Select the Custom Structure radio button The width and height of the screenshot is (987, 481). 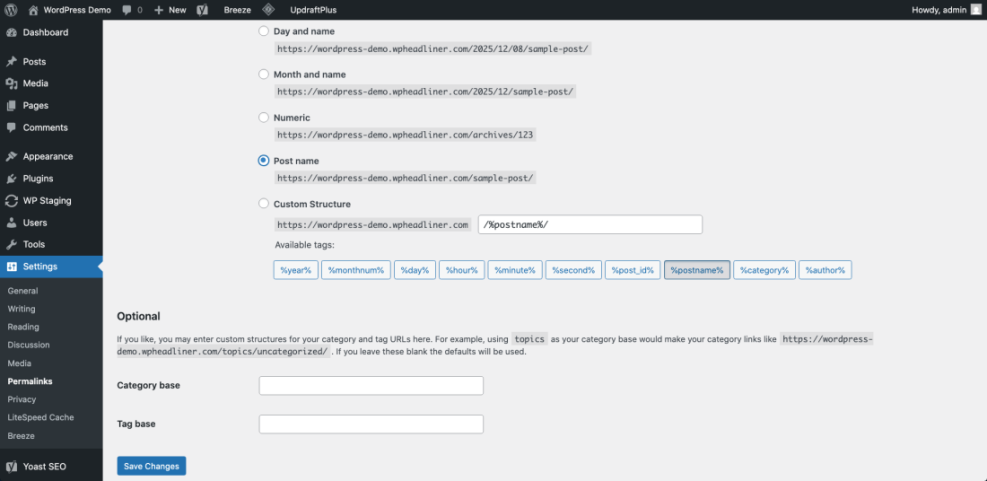264,204
